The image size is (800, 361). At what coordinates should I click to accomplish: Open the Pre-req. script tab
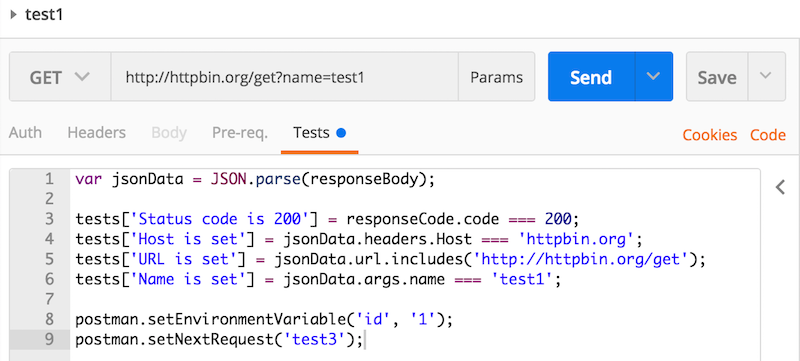[240, 134]
